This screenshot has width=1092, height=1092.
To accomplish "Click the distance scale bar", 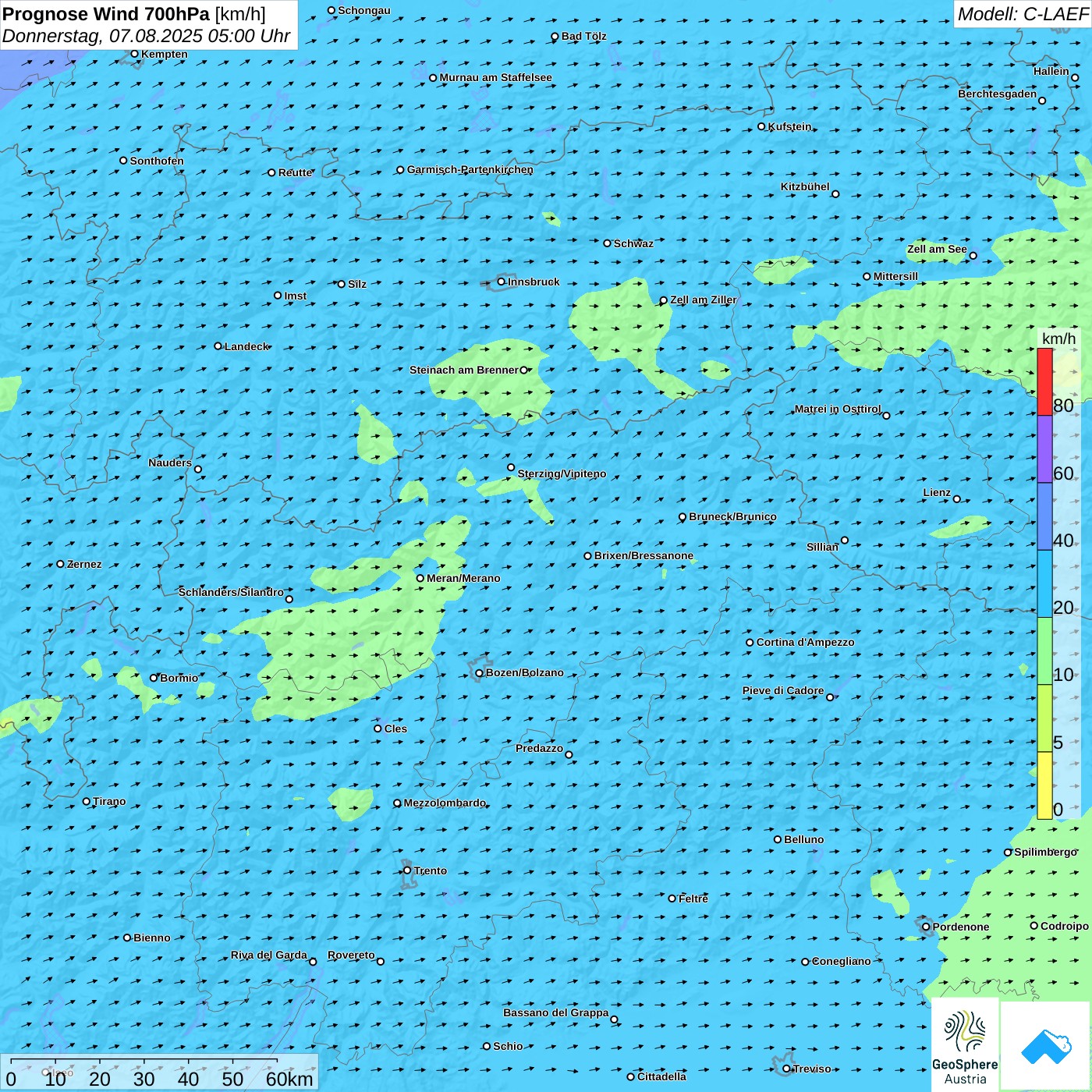I will tap(144, 1061).
